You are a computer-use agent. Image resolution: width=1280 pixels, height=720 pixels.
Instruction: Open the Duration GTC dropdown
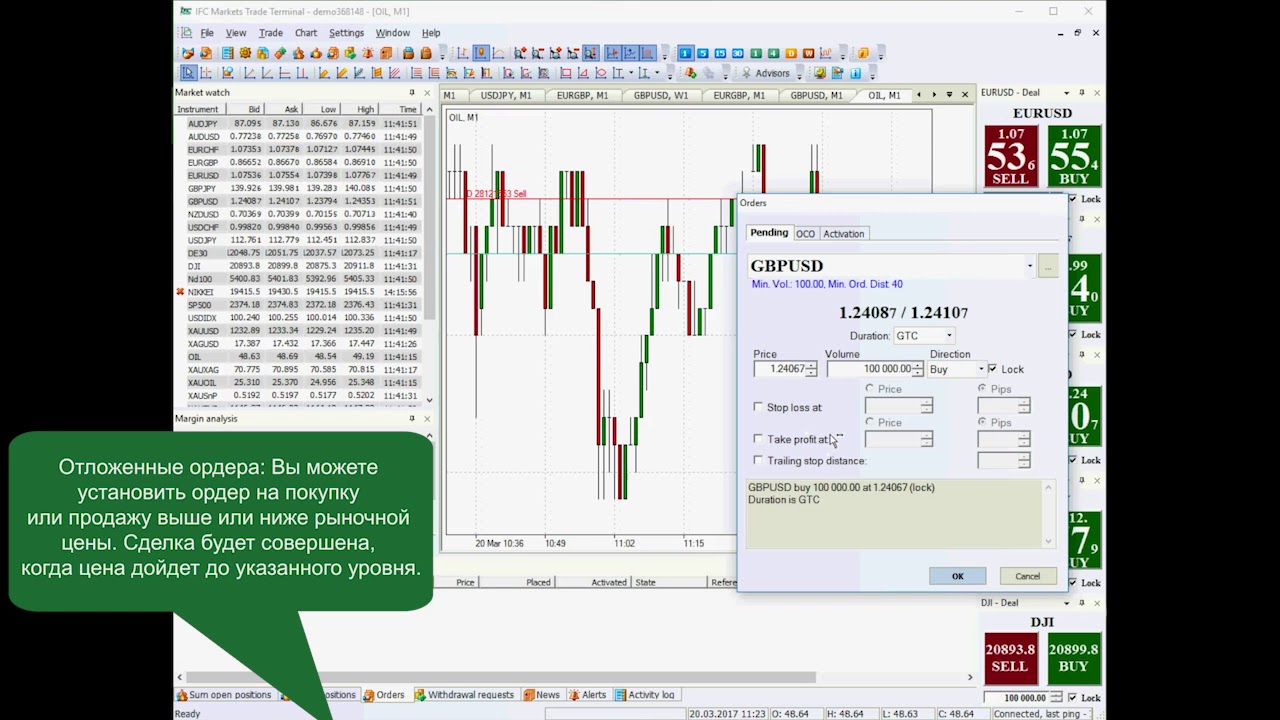949,336
